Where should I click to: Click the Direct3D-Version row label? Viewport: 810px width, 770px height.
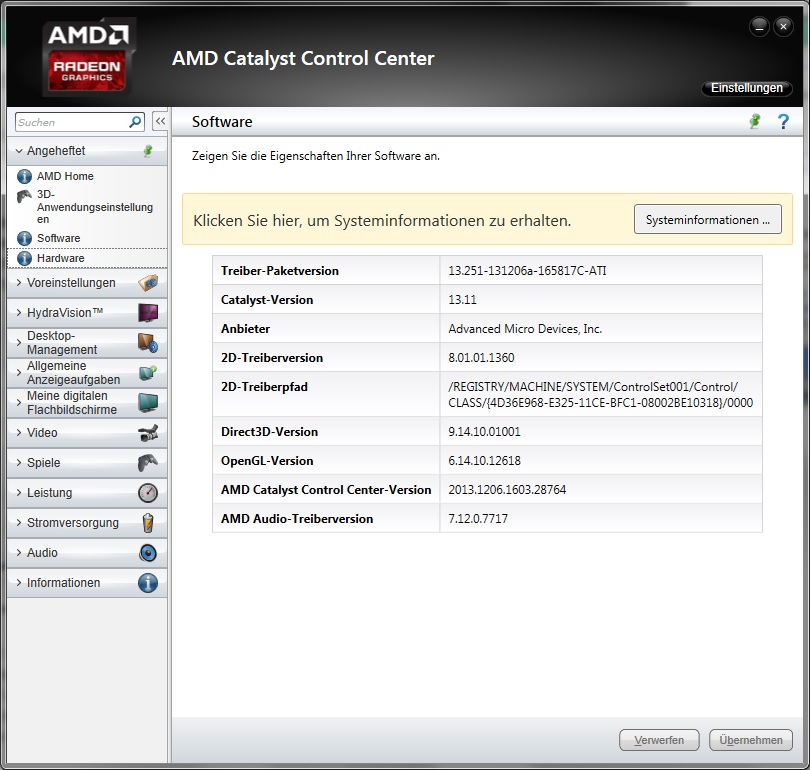269,432
